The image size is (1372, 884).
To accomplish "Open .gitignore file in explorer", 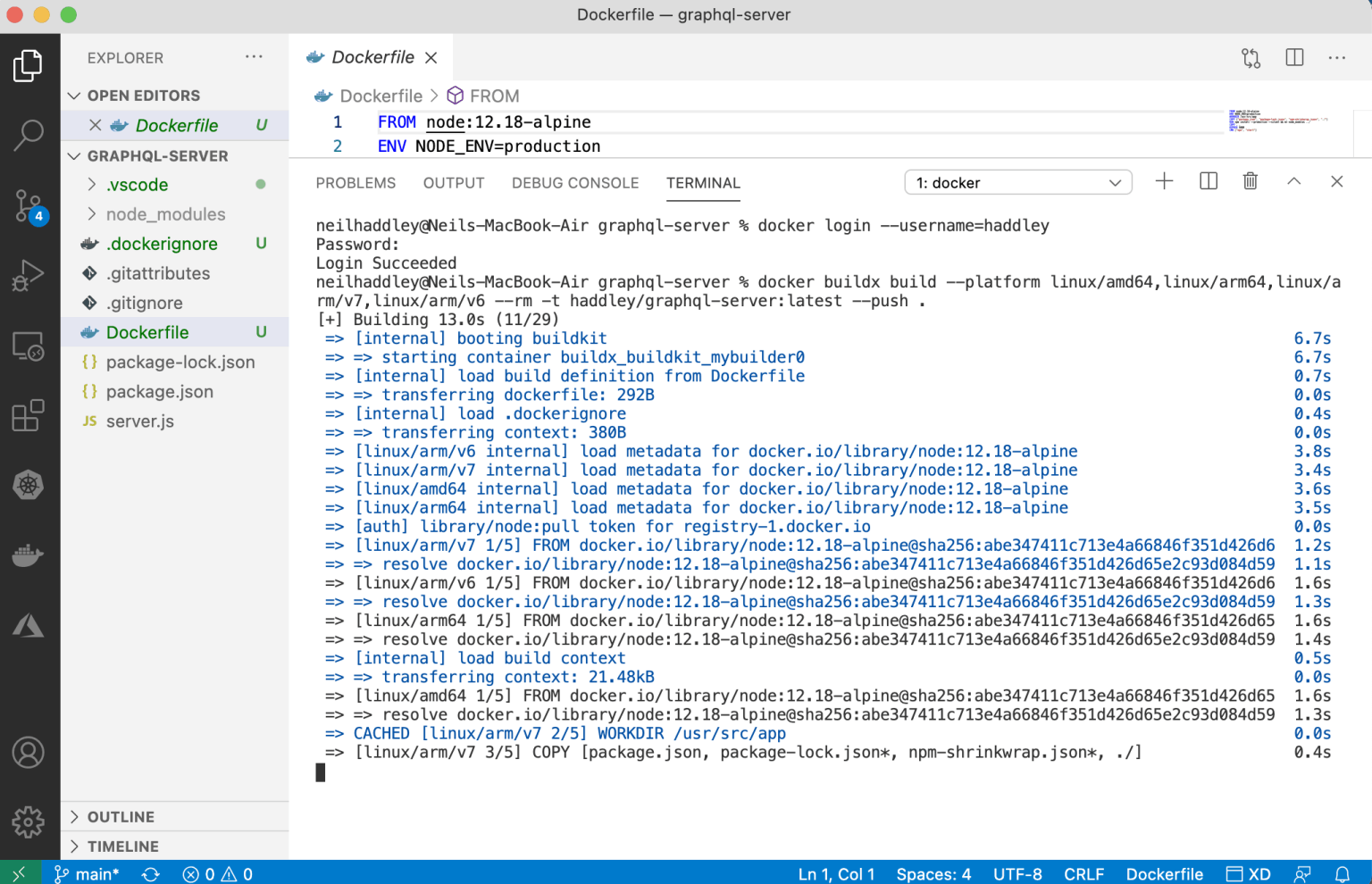I will [x=144, y=303].
